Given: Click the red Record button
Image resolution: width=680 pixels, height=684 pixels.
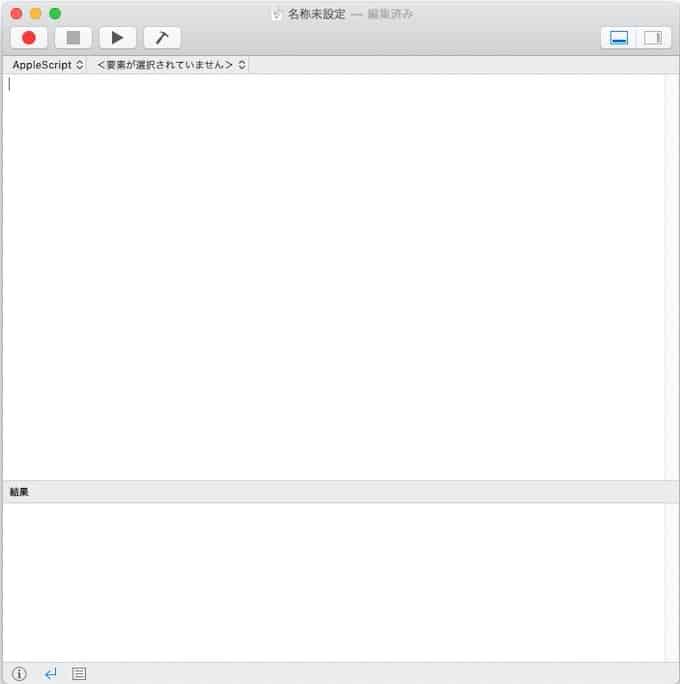Looking at the screenshot, I should (29, 38).
